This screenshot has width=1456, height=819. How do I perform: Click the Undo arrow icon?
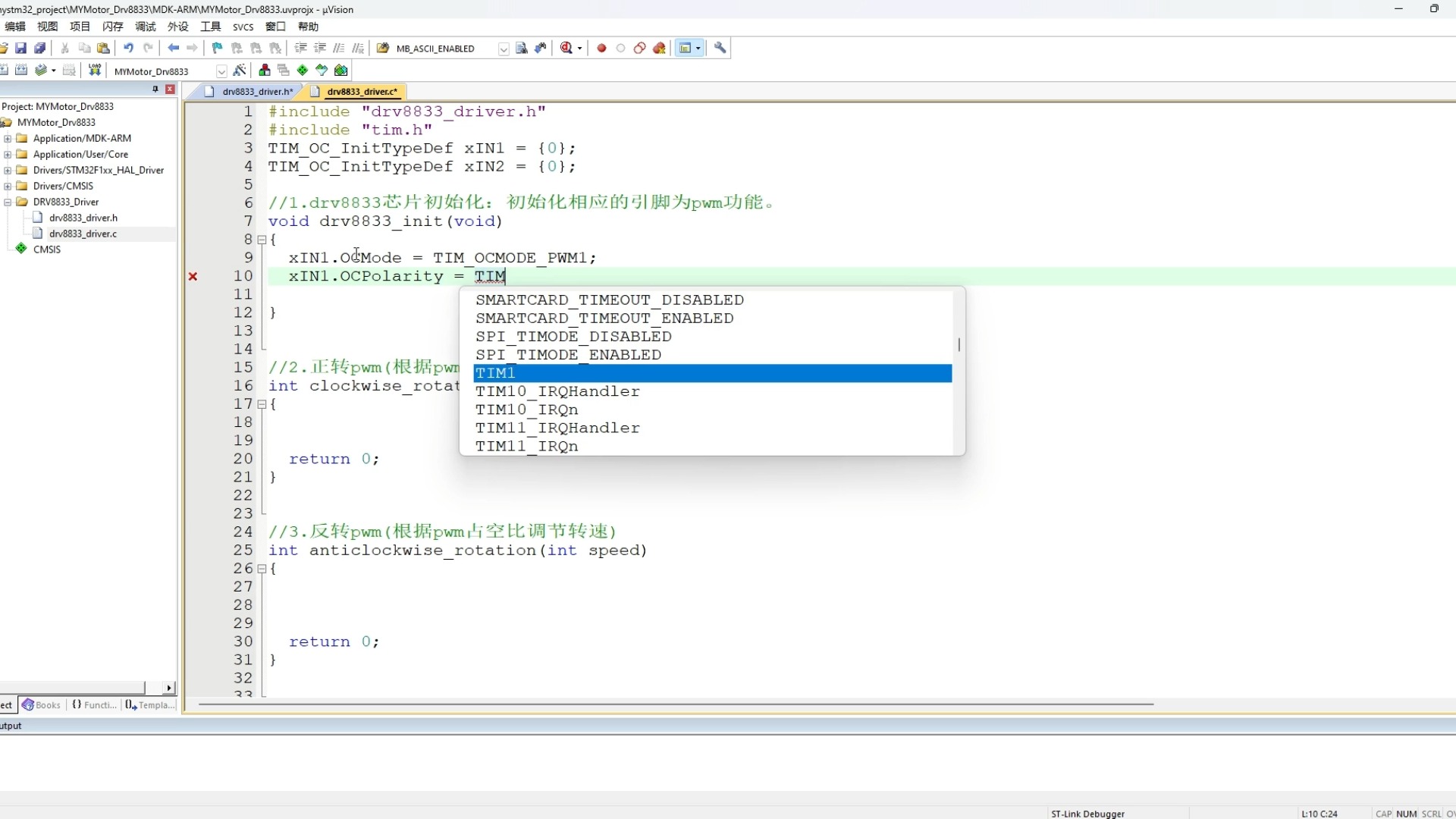[128, 49]
